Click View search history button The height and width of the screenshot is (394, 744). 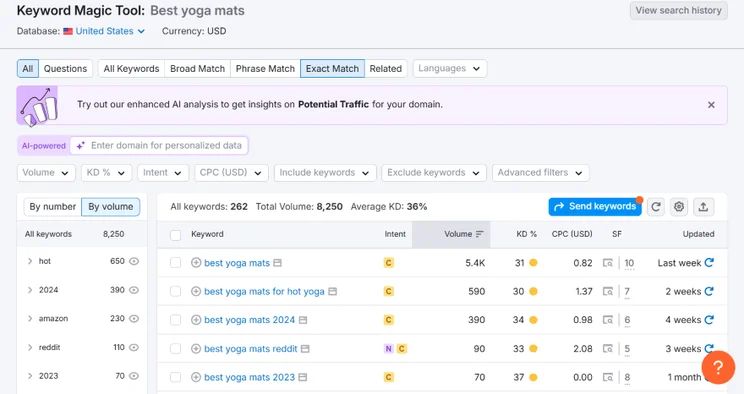pos(679,10)
